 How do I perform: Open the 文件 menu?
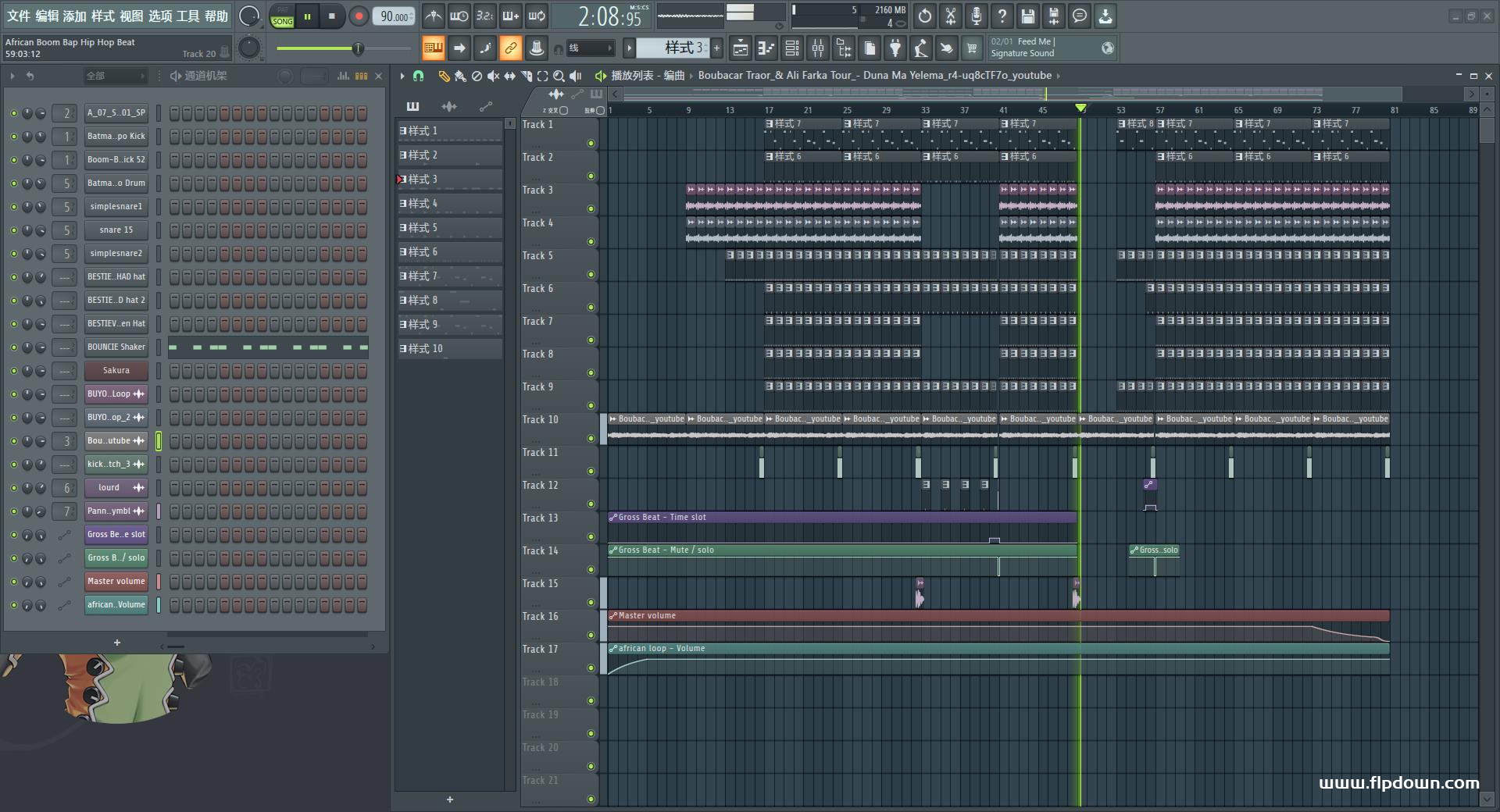pos(19,16)
